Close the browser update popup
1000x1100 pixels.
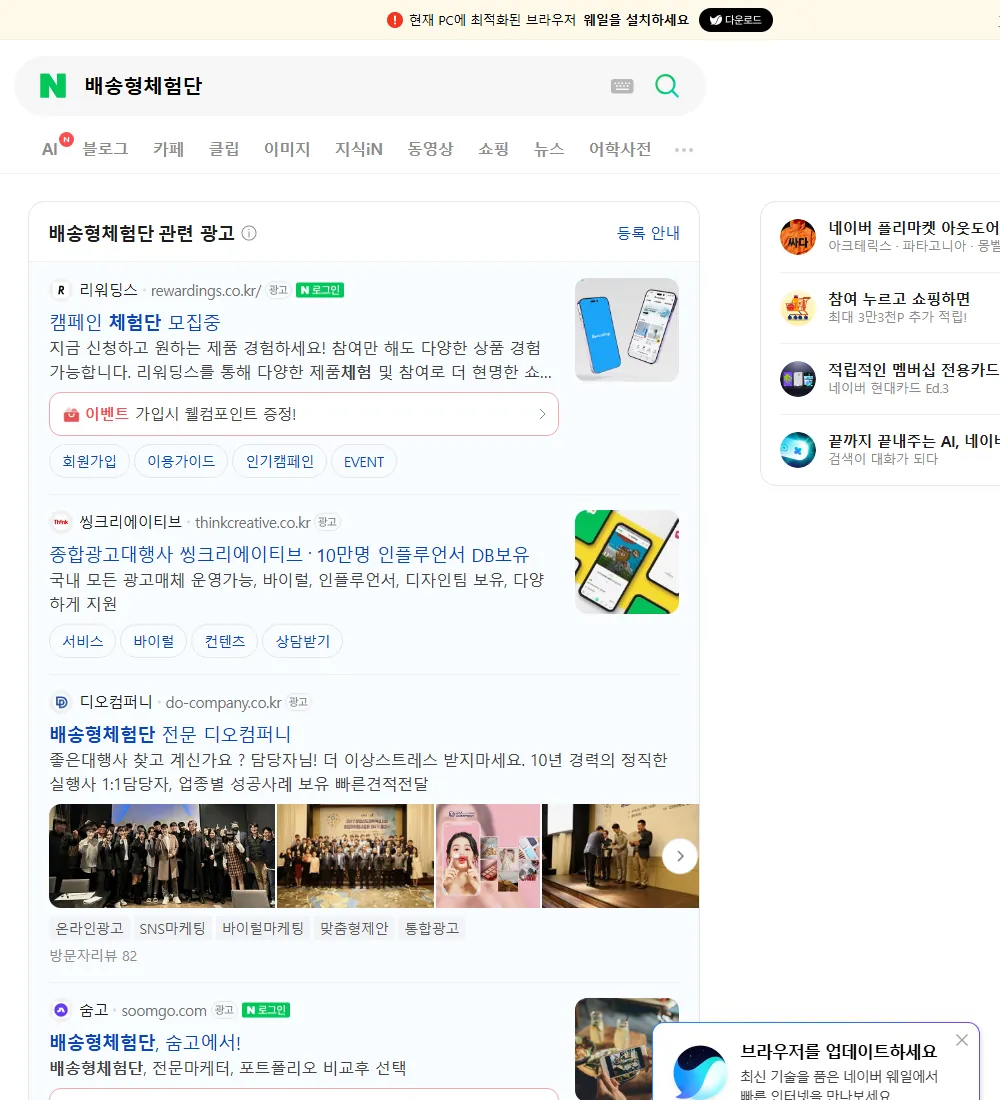point(962,1040)
